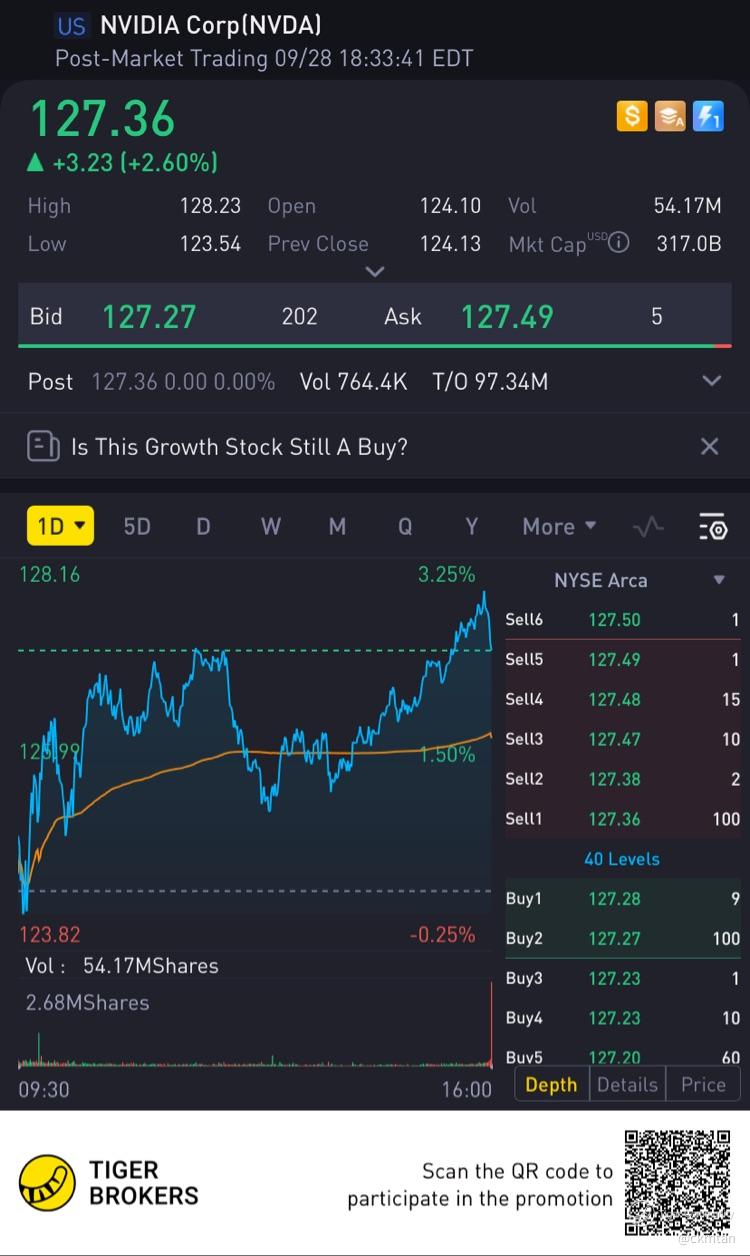
Task: Tap the orange dollar-sign badge icon
Action: tap(632, 116)
